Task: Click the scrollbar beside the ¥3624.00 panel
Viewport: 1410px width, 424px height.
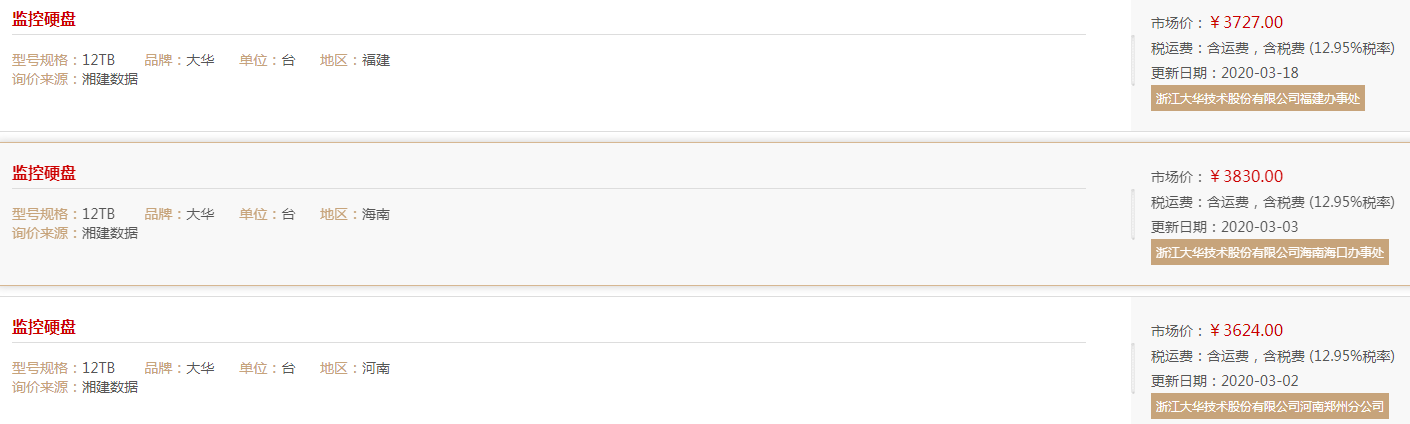Action: (1133, 368)
